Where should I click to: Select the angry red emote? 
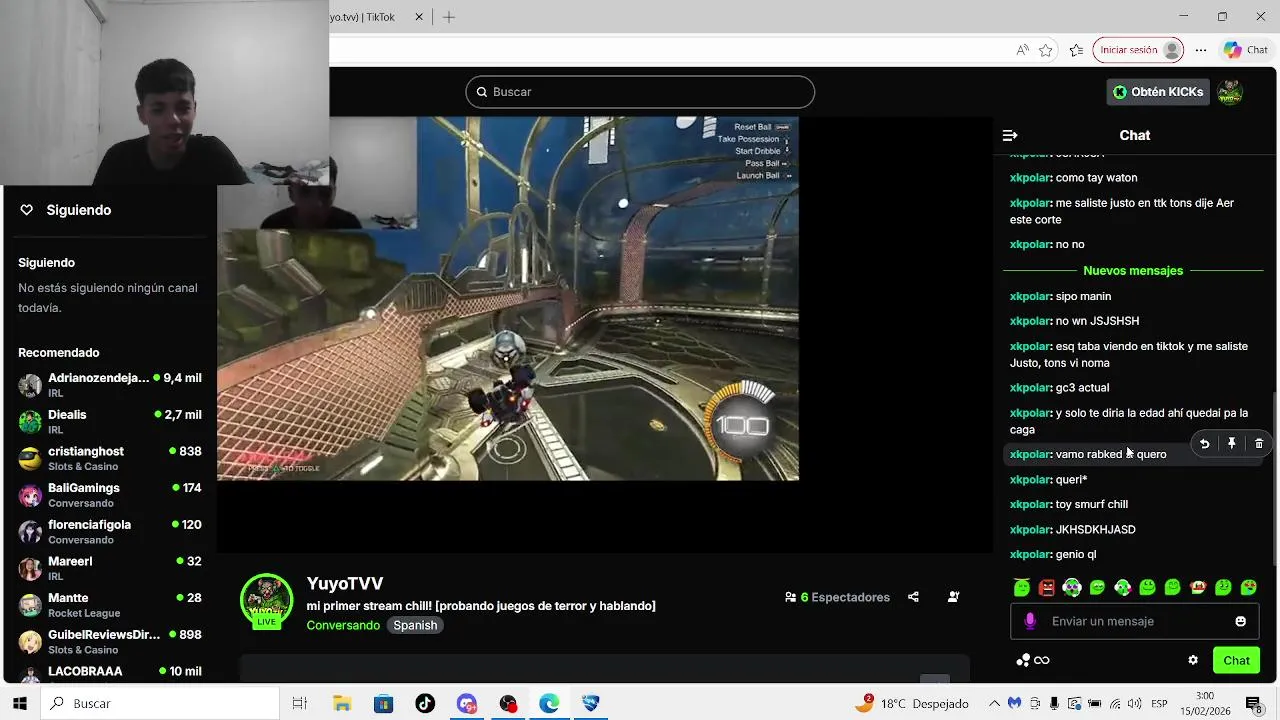[1047, 588]
